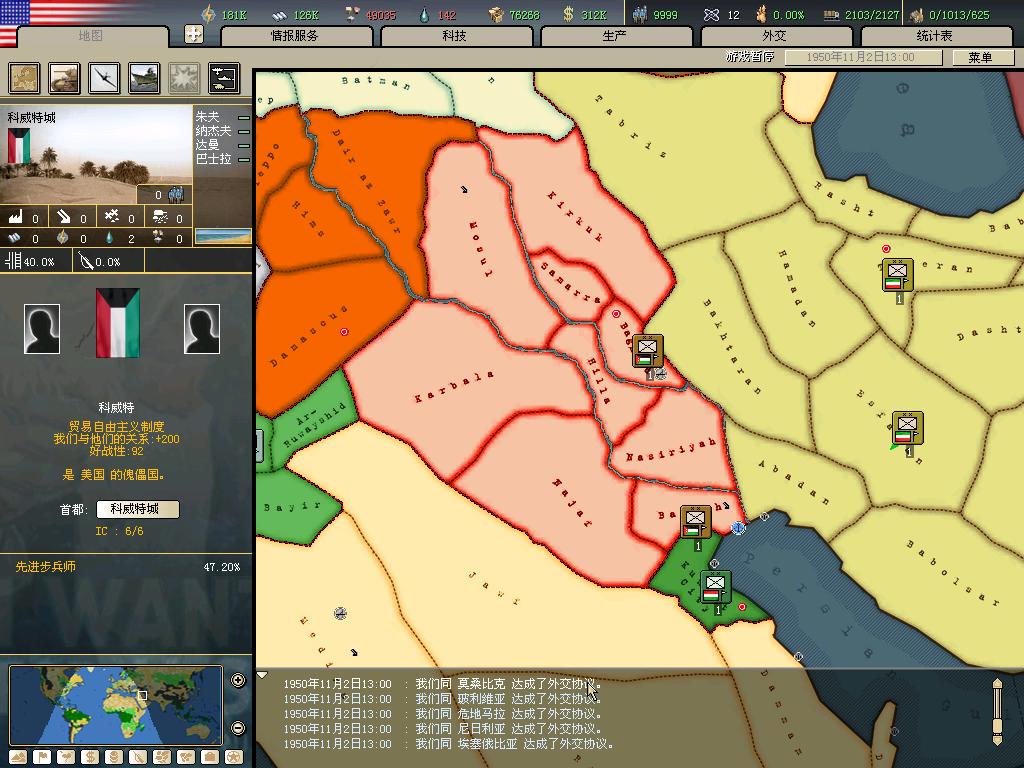
Task: Click the energy lightning icon showing 181K
Action: pos(208,14)
